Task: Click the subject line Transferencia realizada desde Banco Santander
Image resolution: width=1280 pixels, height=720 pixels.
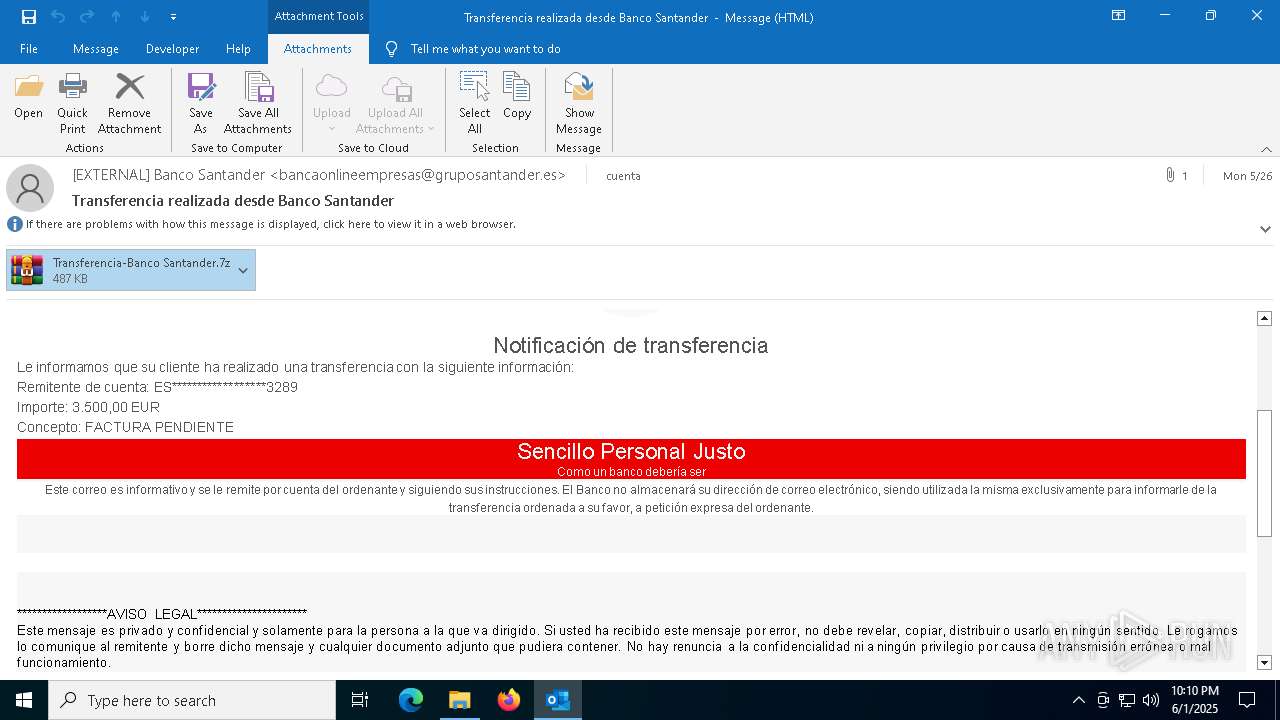Action: (233, 200)
